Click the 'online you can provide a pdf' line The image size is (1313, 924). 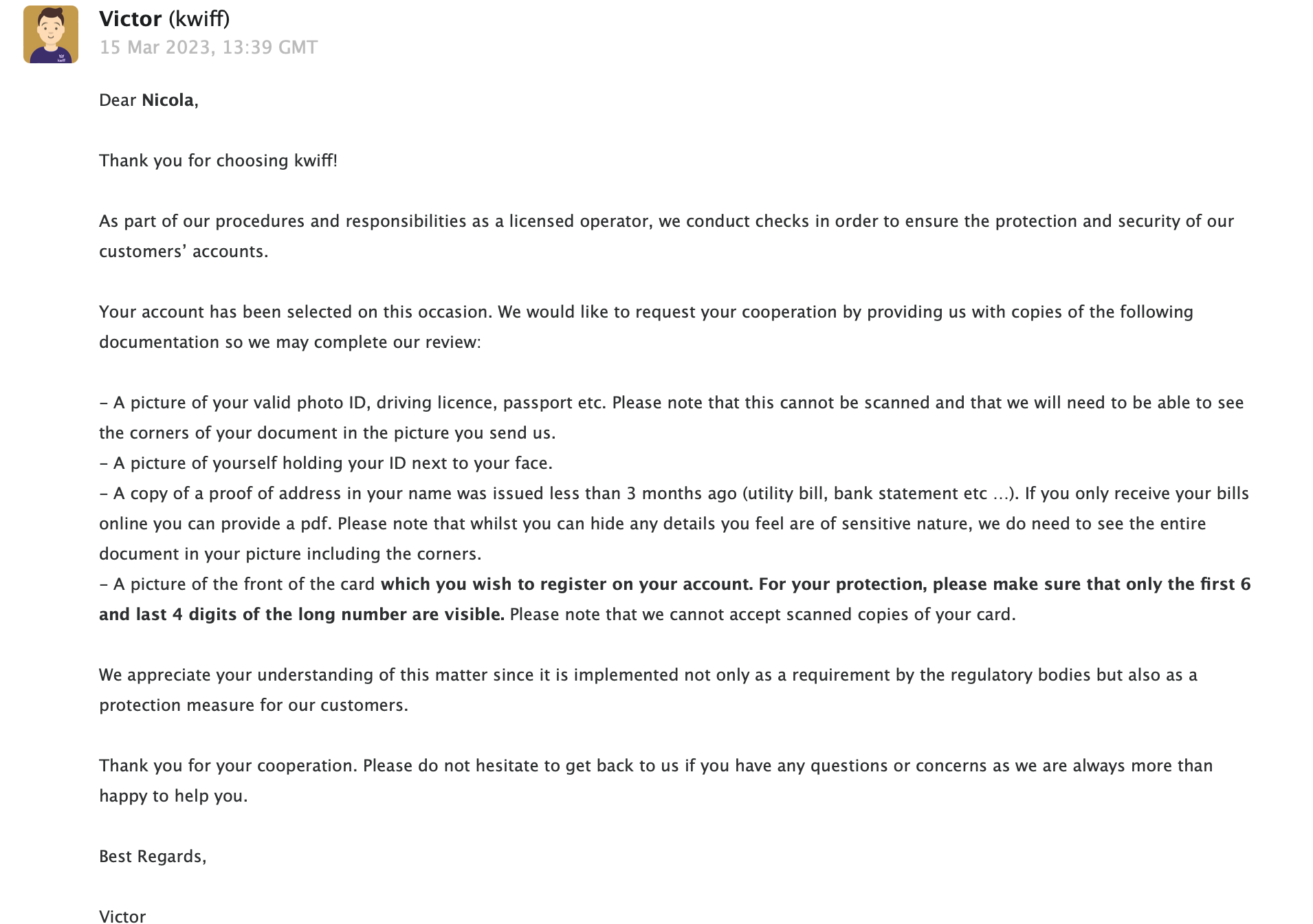point(652,524)
